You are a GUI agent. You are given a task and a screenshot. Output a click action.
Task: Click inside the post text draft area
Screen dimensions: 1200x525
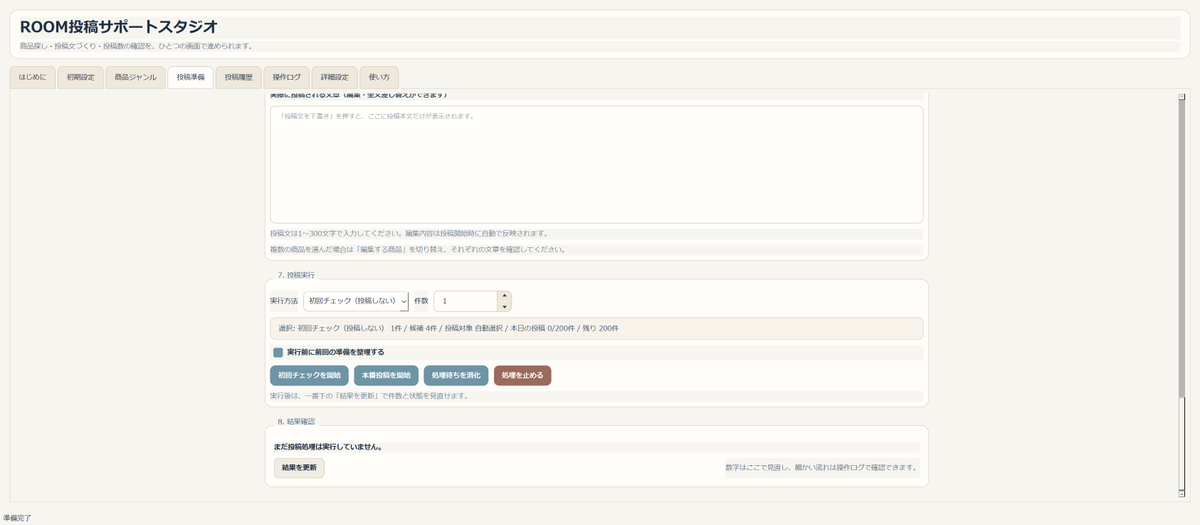pyautogui.click(x=596, y=164)
